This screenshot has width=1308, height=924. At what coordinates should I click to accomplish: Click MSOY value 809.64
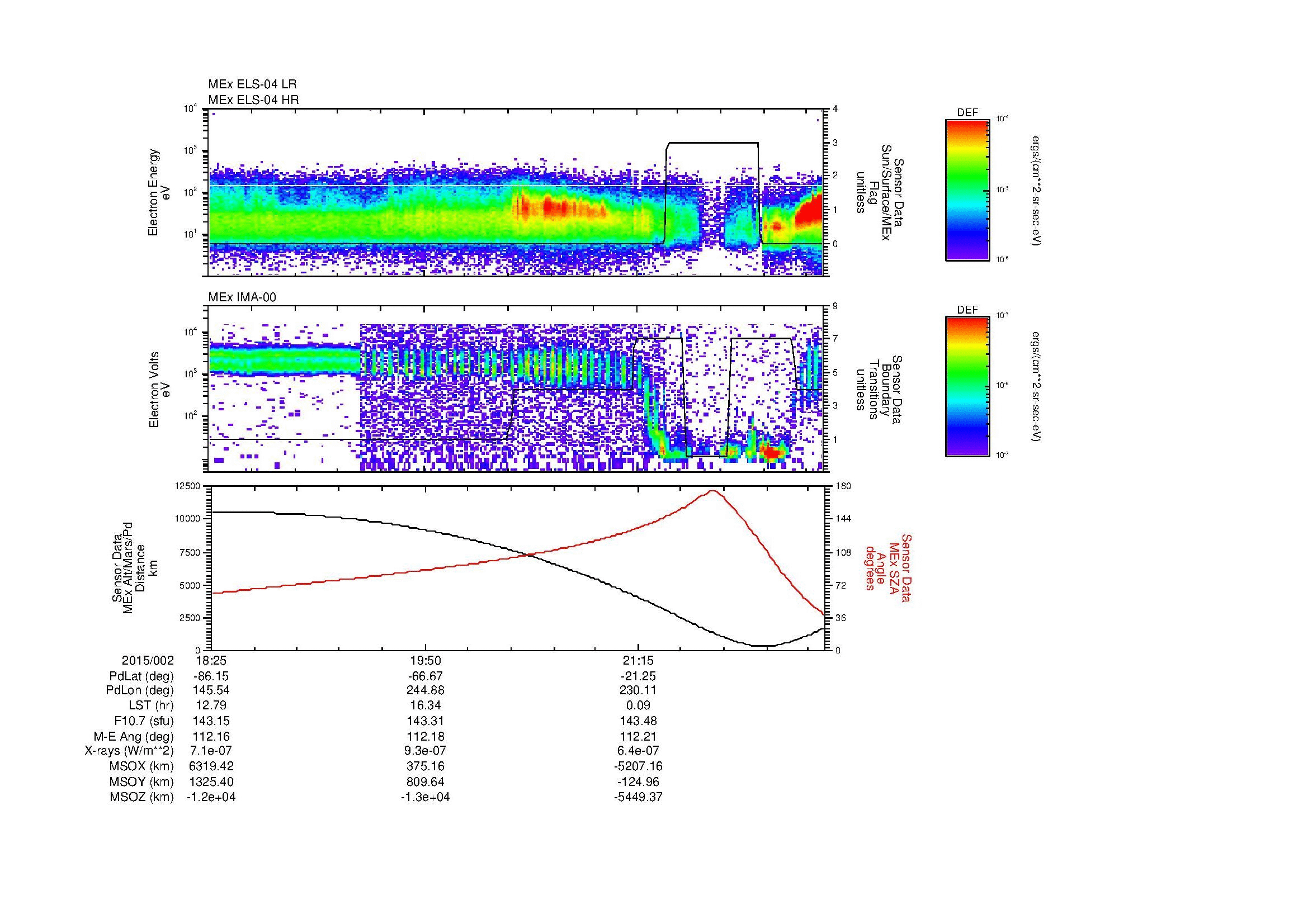tap(425, 781)
